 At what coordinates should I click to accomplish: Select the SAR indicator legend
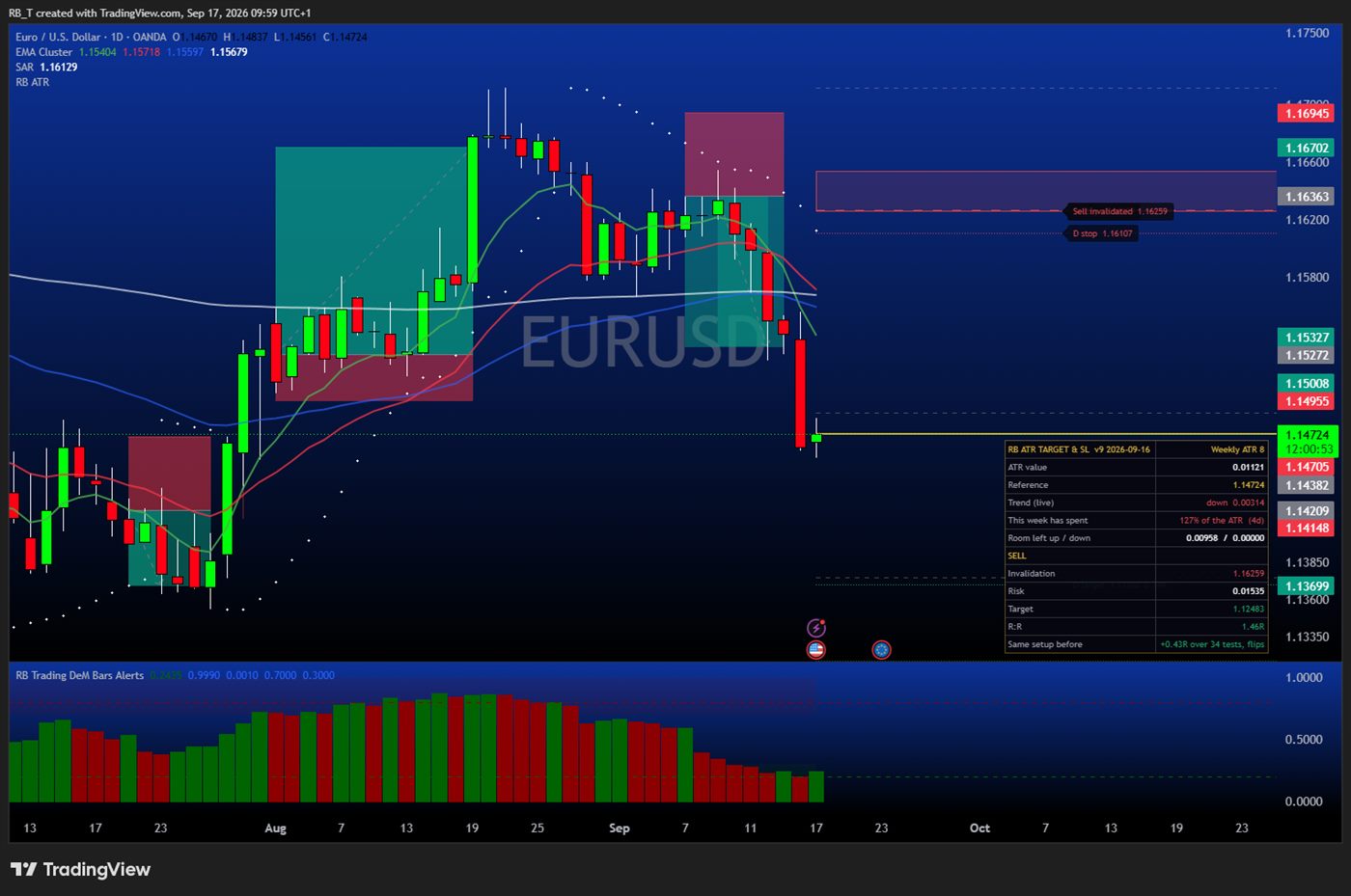[x=24, y=68]
